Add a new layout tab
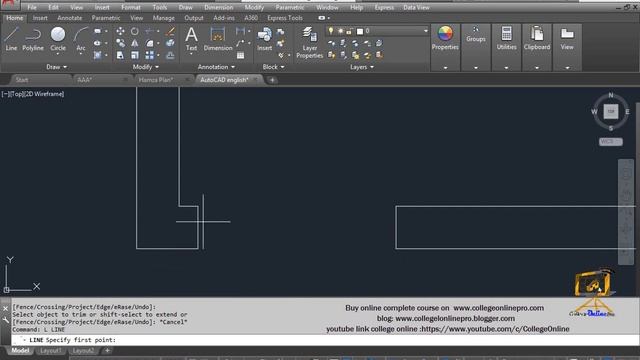 (107, 351)
